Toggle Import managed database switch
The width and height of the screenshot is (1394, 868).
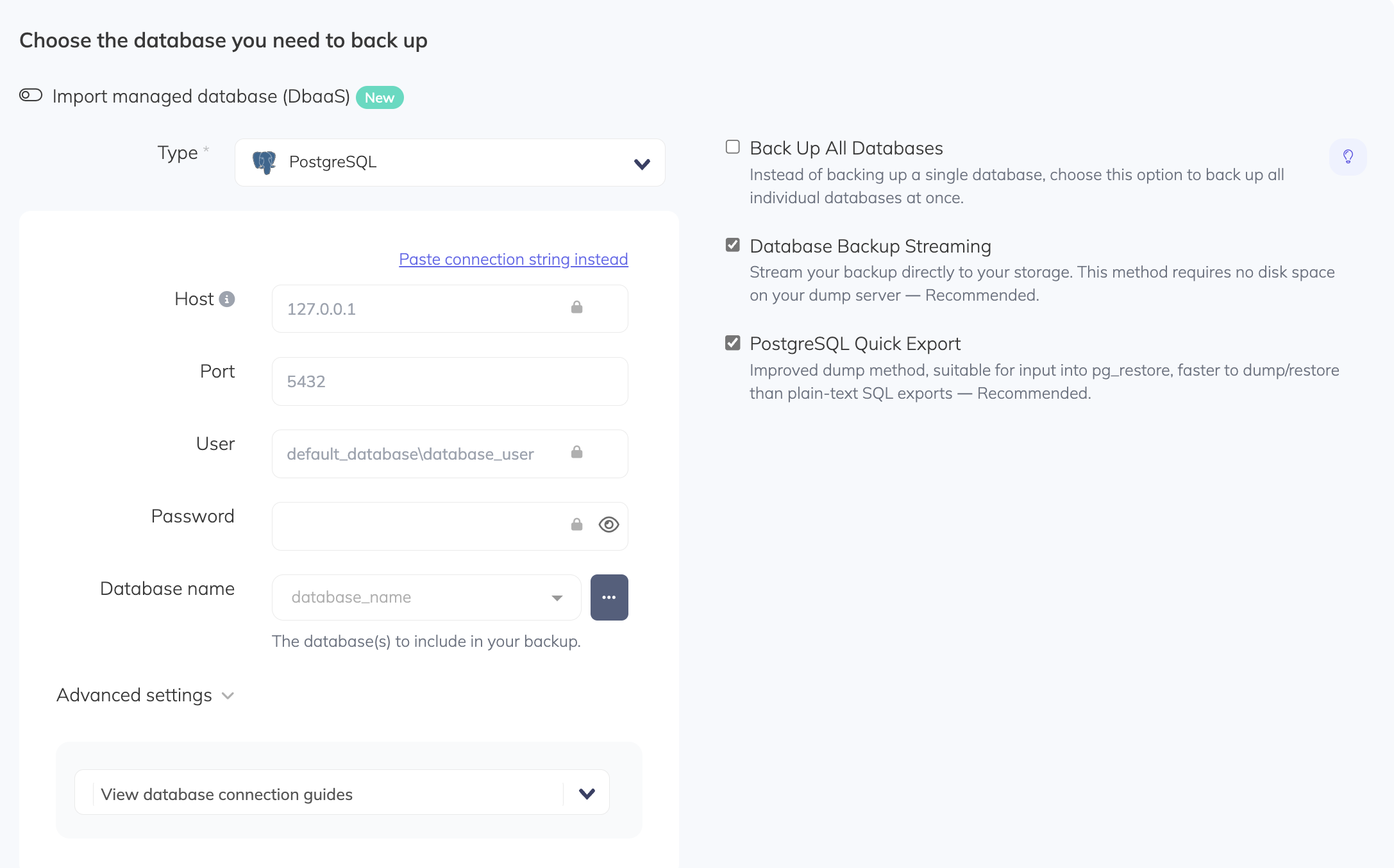point(31,96)
